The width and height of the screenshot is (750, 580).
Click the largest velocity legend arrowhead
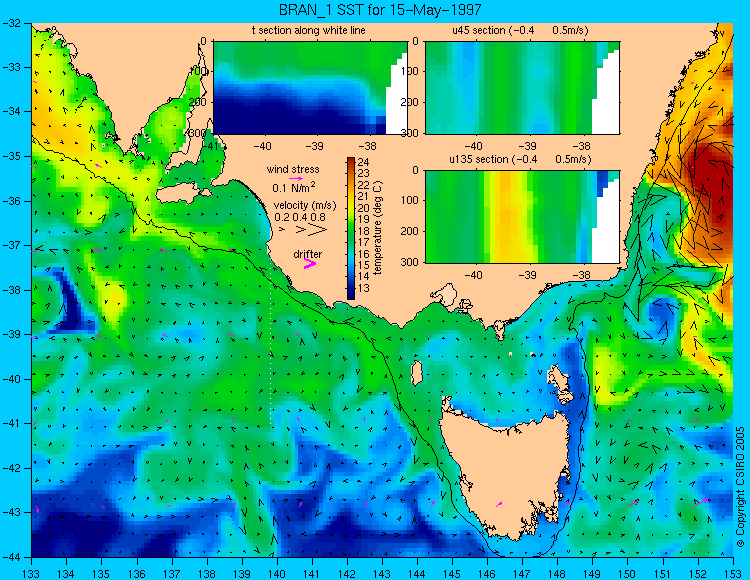(318, 230)
